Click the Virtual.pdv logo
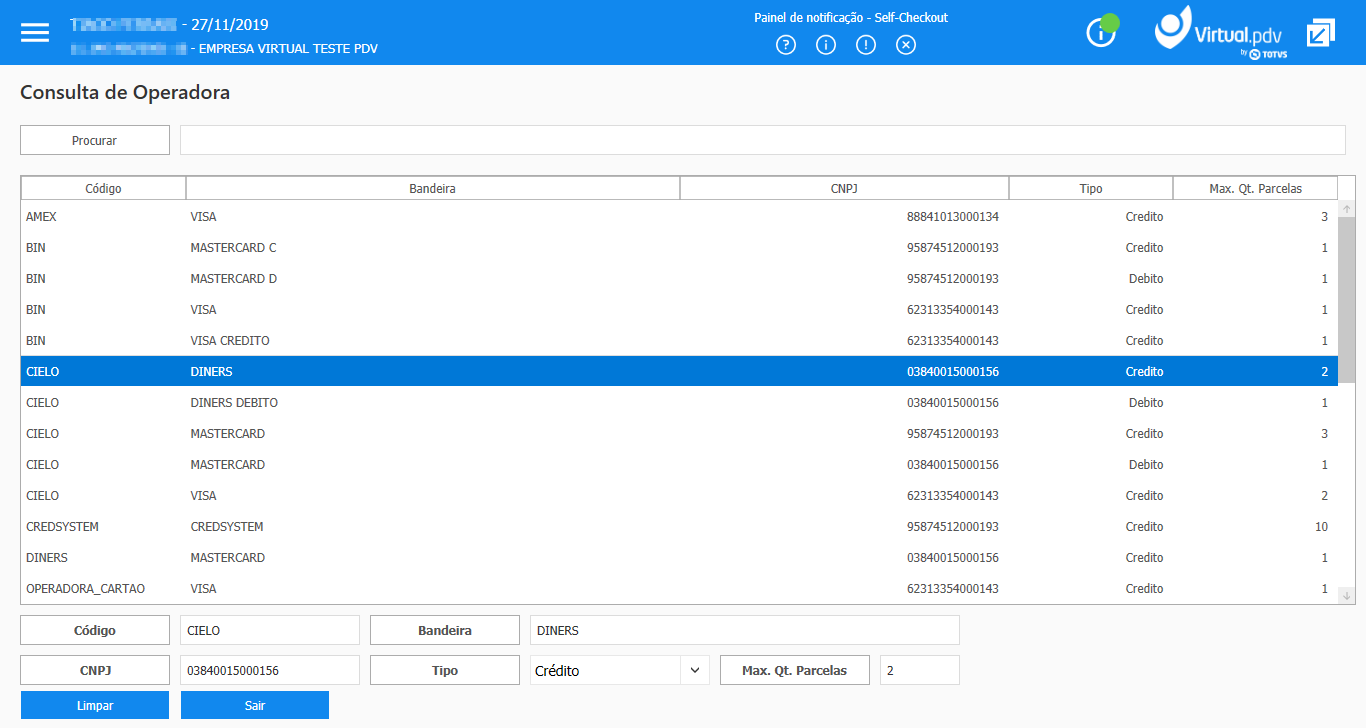Viewport: 1366px width, 728px height. (x=1223, y=33)
